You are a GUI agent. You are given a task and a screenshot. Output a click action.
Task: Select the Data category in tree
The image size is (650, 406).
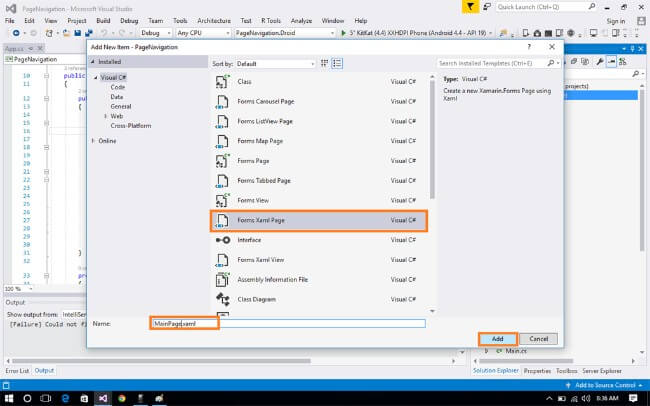pyautogui.click(x=117, y=97)
